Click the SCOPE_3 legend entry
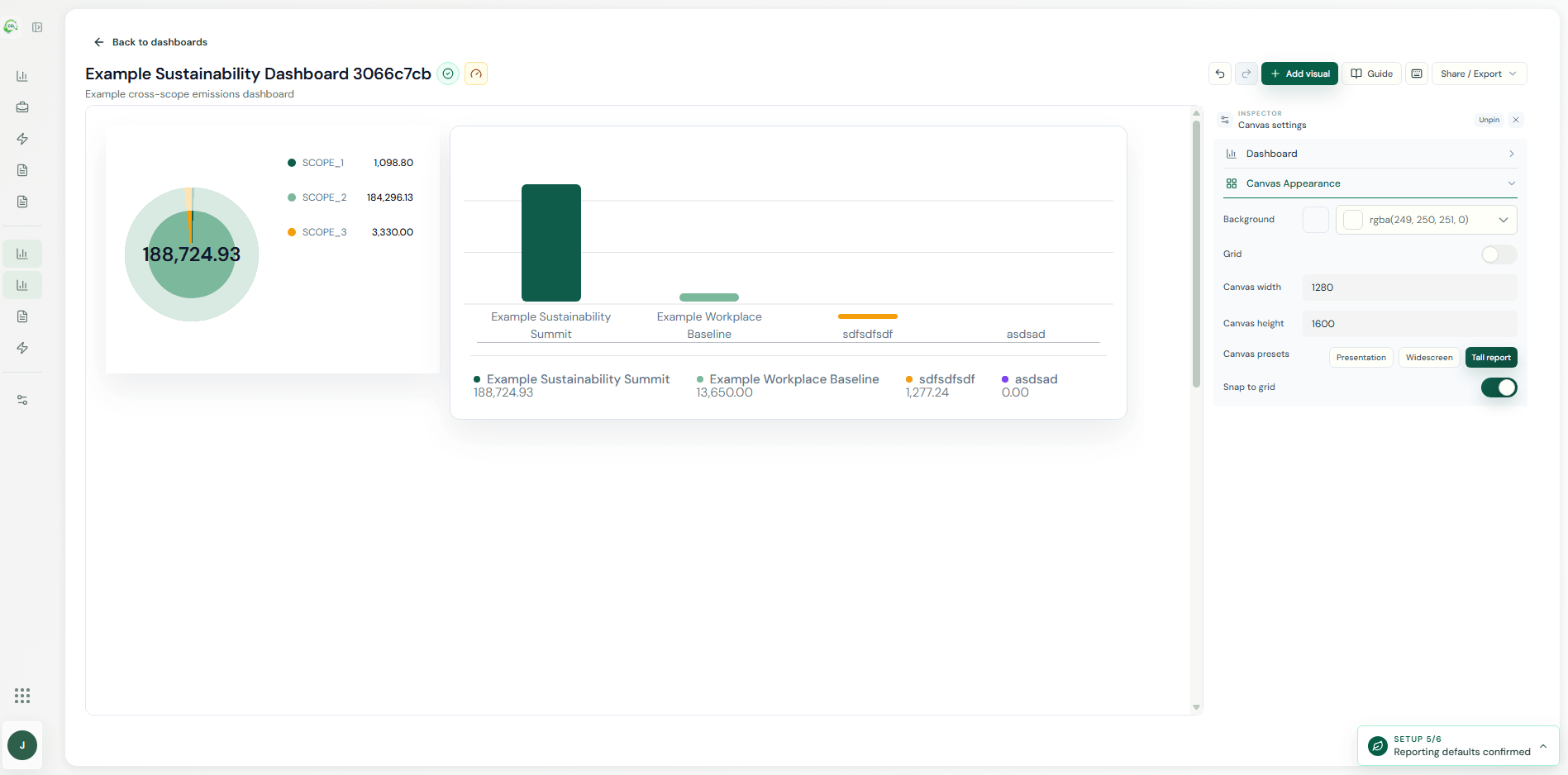The width and height of the screenshot is (1568, 775). 350,232
